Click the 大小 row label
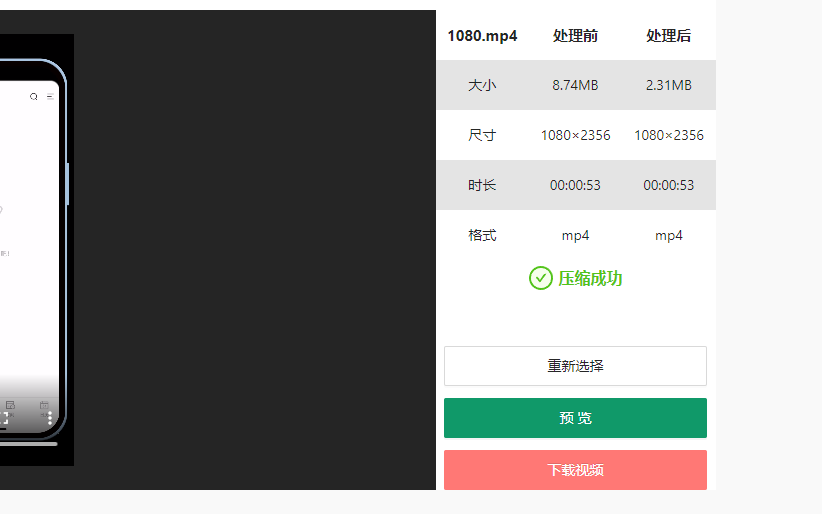The image size is (822, 515). pos(482,85)
